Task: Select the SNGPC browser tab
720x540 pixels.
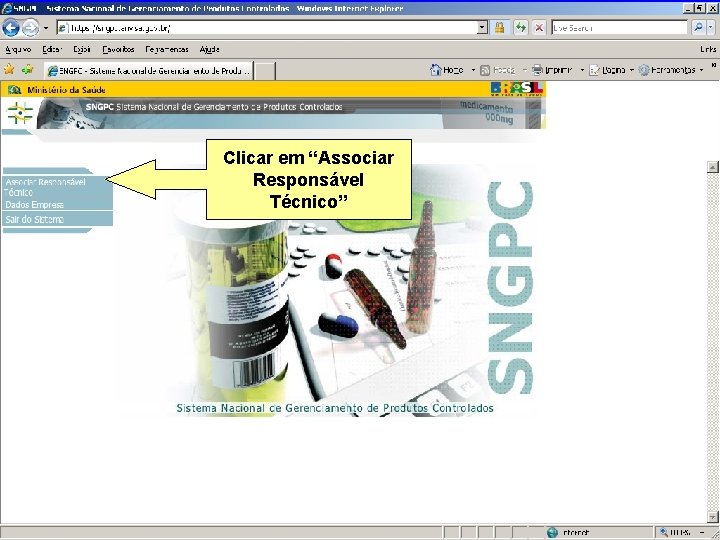Action: [148, 71]
